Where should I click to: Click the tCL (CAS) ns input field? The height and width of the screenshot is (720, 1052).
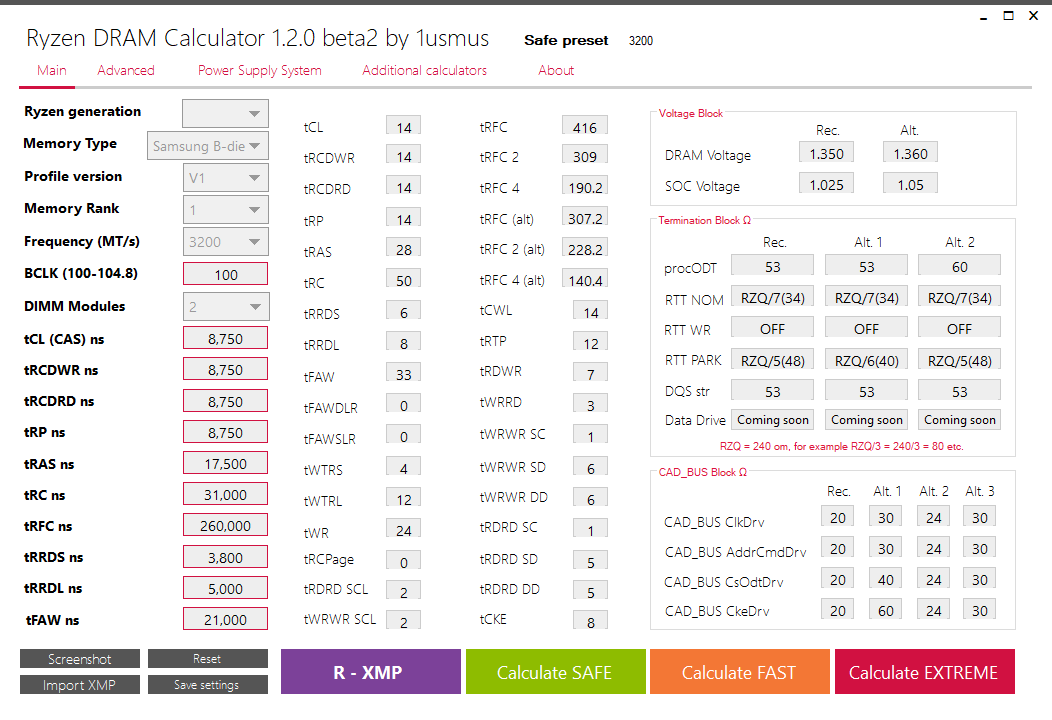click(225, 339)
